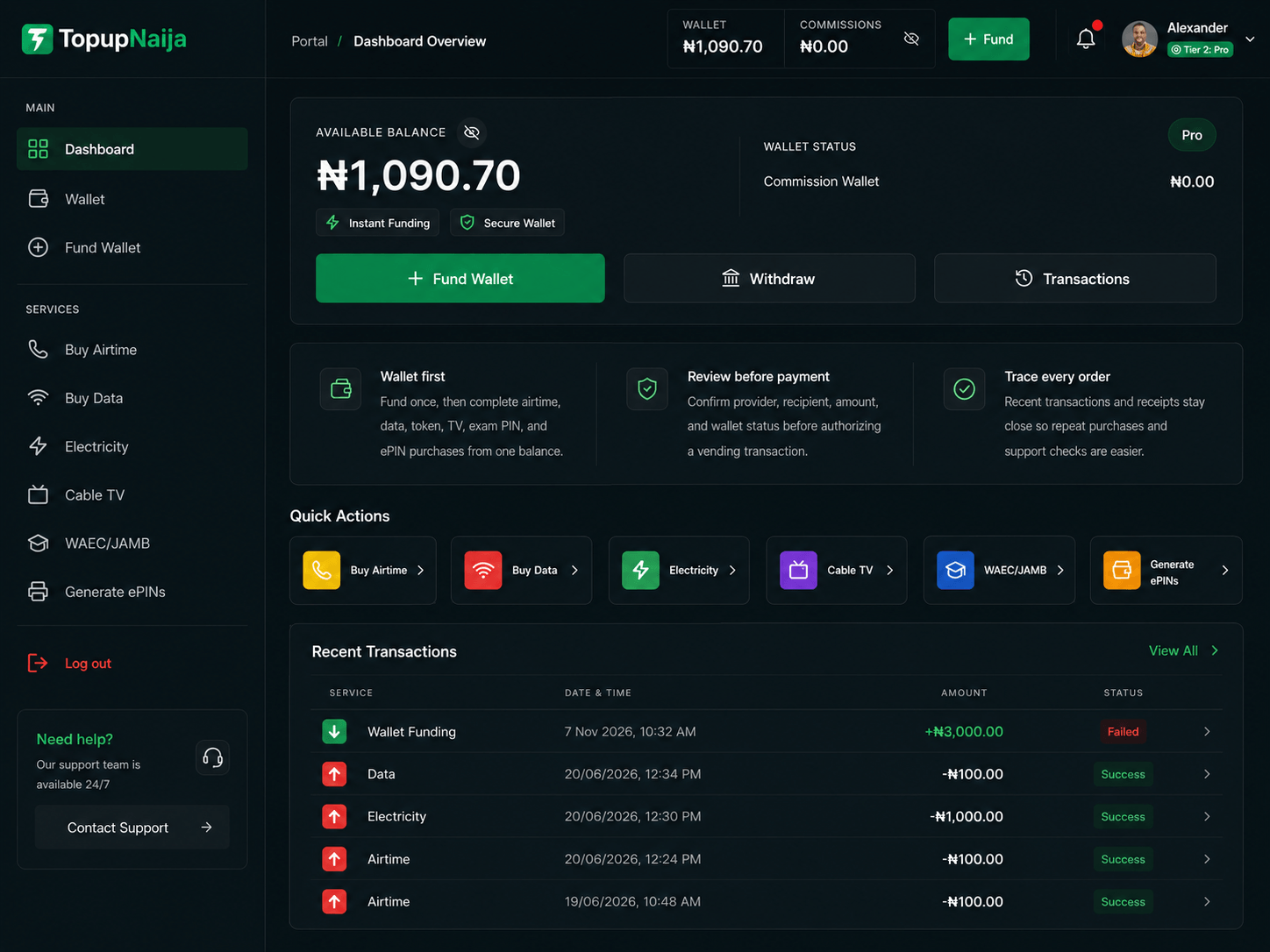Open WAEC/JAMB quick action chevron
The image size is (1270, 952).
pyautogui.click(x=1060, y=571)
